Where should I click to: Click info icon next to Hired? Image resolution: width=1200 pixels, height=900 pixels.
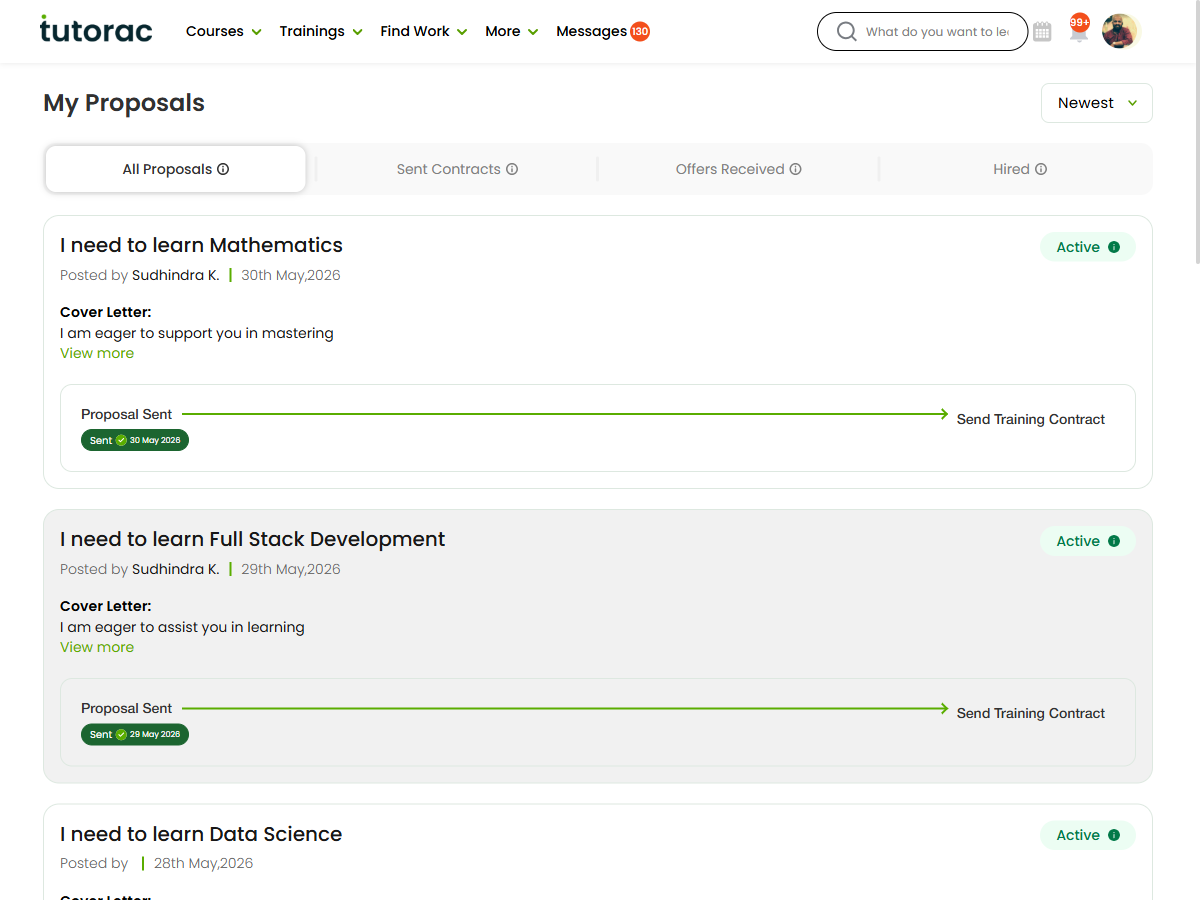click(1041, 169)
